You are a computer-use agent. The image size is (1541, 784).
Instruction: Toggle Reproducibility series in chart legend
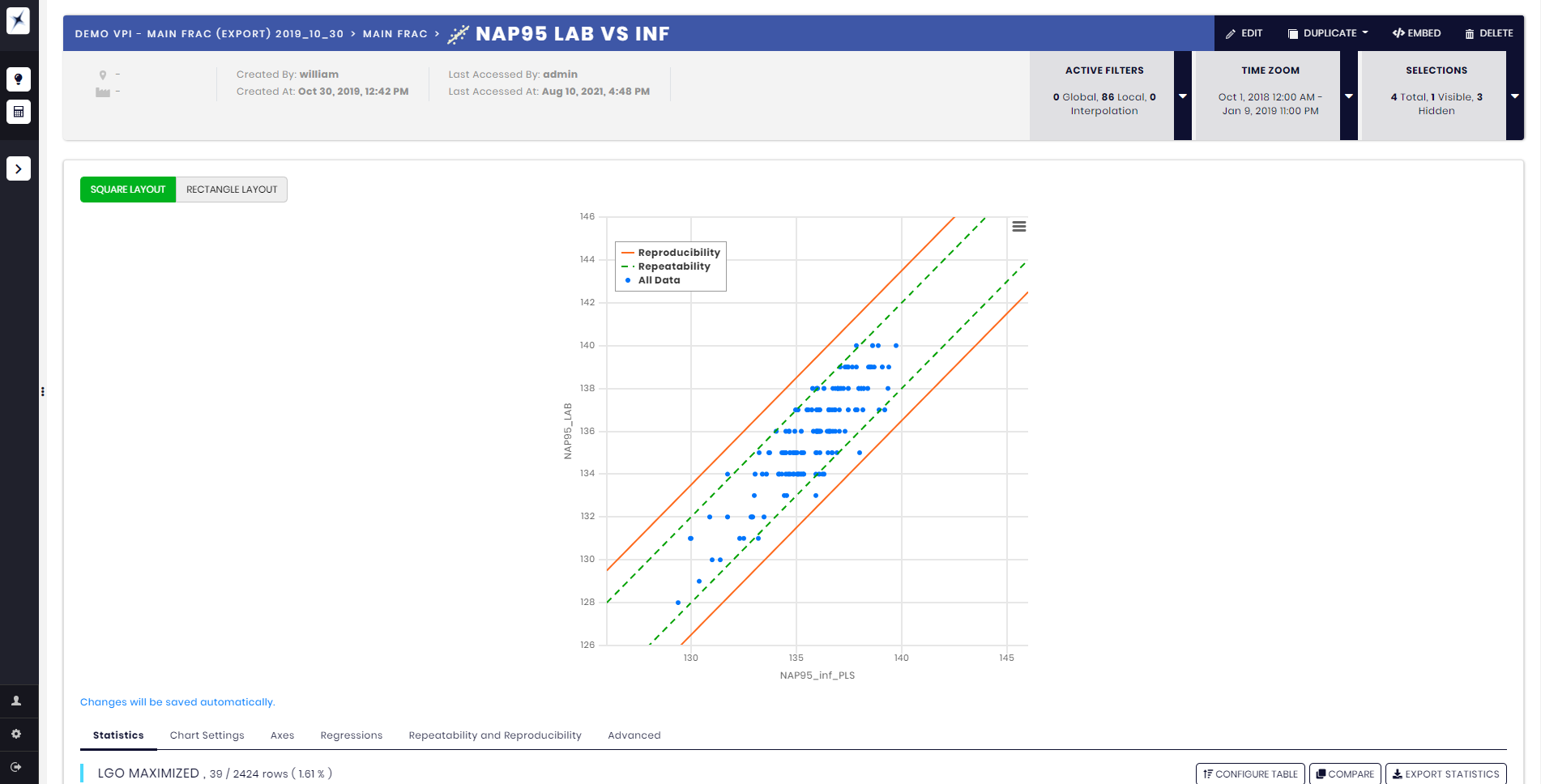tap(678, 253)
